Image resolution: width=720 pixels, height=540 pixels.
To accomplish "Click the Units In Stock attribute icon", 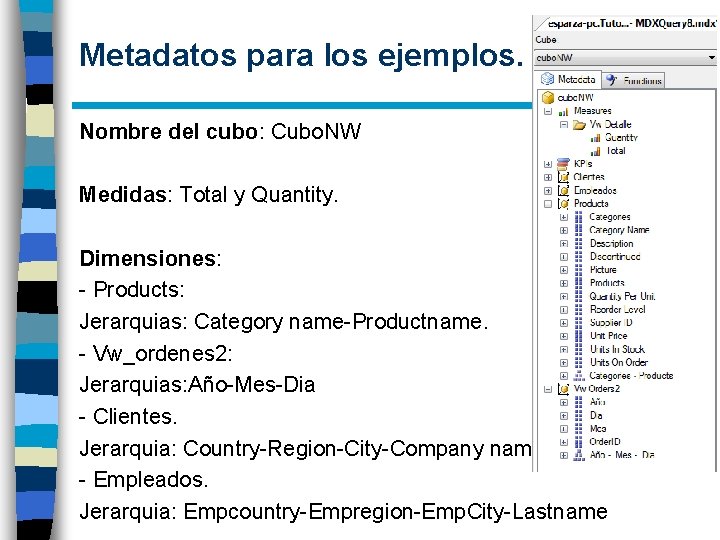I will coord(579,349).
